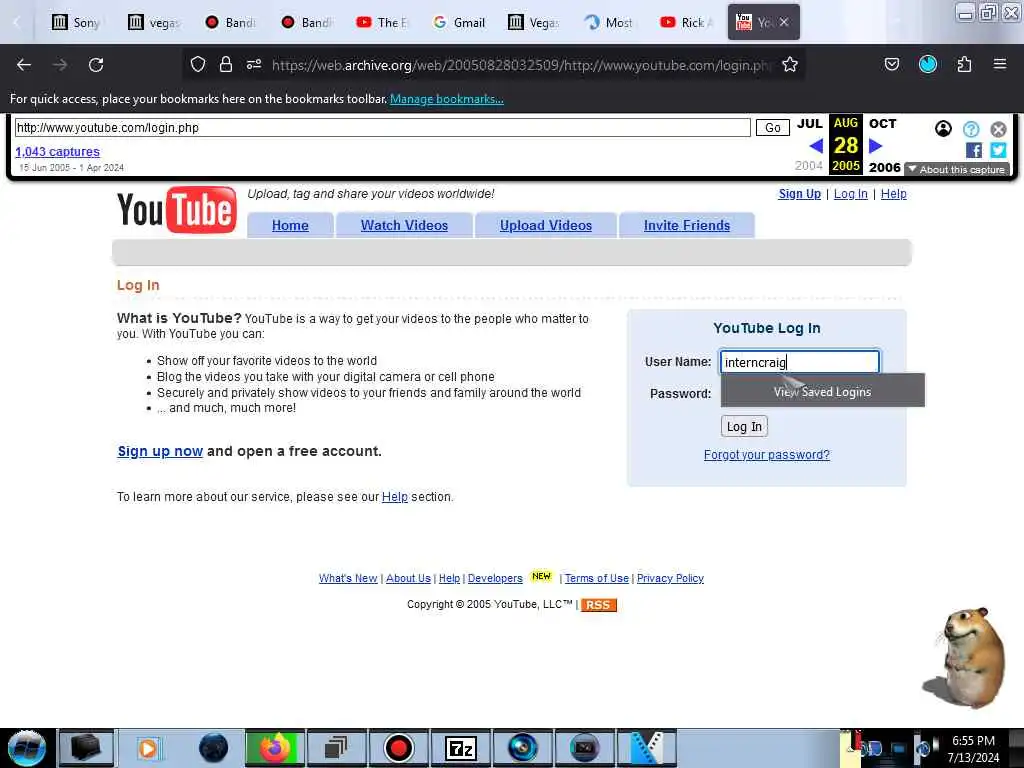Share the capture on Facebook
Screen dimensions: 1024x768
tap(974, 150)
